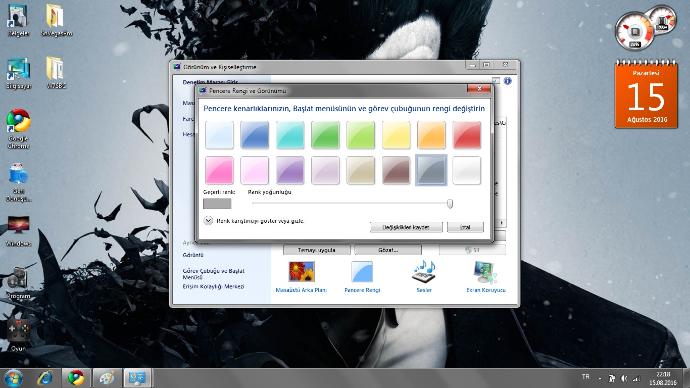Expand the Renk karıştırıcıyı göster veya gizle chevron

click(x=208, y=220)
